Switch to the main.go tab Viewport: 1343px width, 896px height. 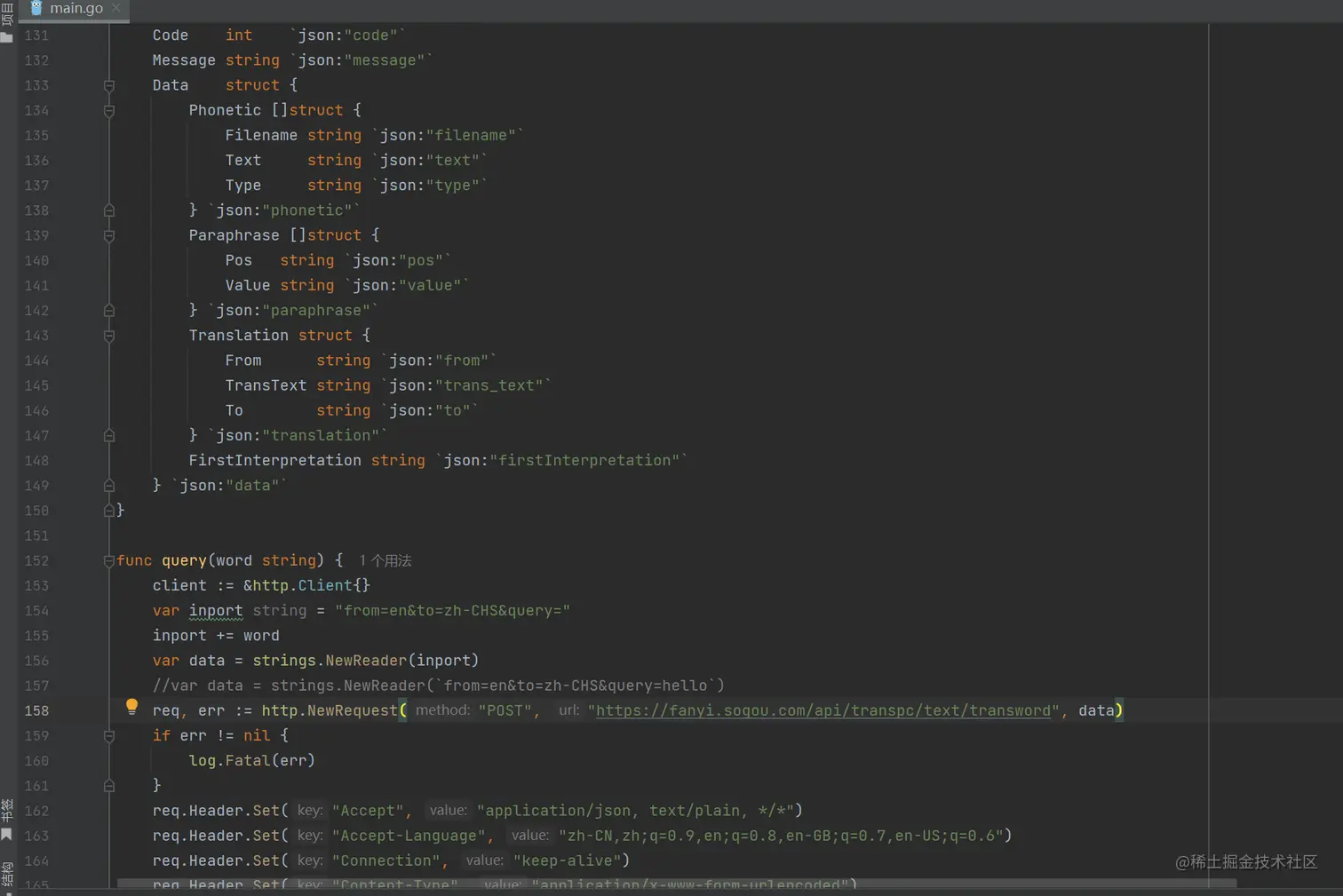(76, 8)
